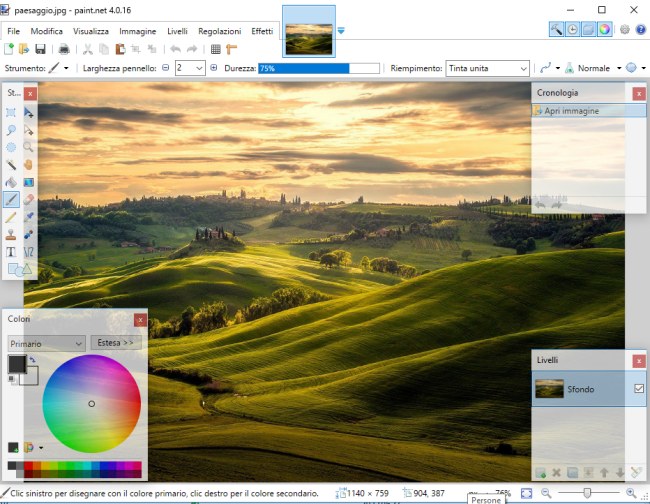650x504 pixels.
Task: Expand the image list arrow
Action: (x=341, y=31)
